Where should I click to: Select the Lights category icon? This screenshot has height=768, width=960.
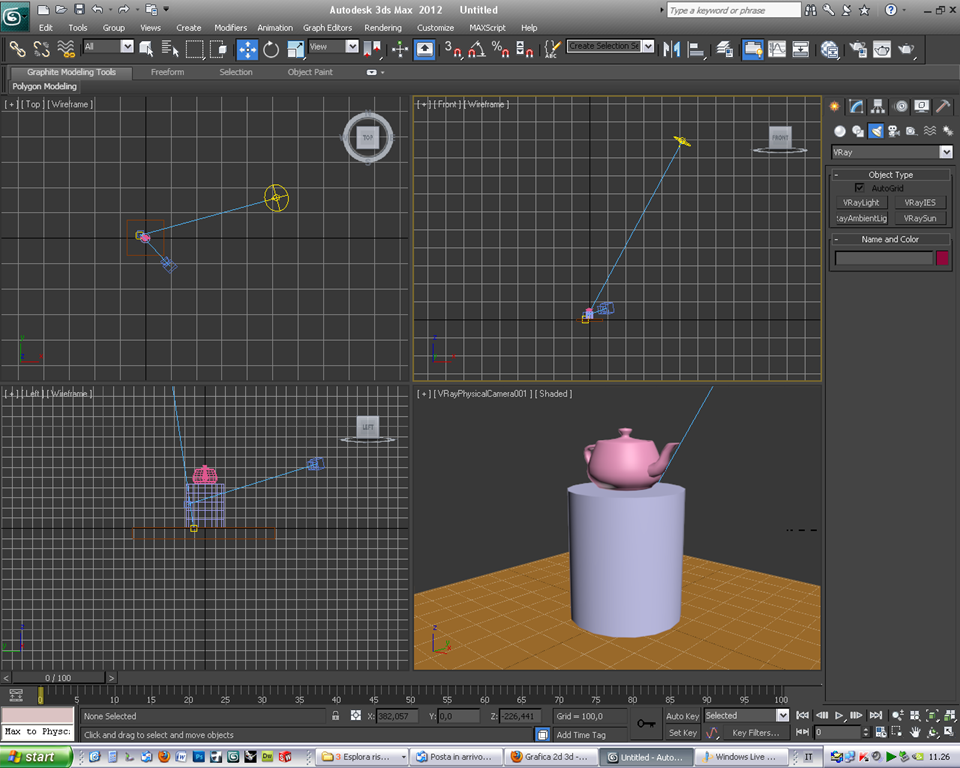coord(876,130)
